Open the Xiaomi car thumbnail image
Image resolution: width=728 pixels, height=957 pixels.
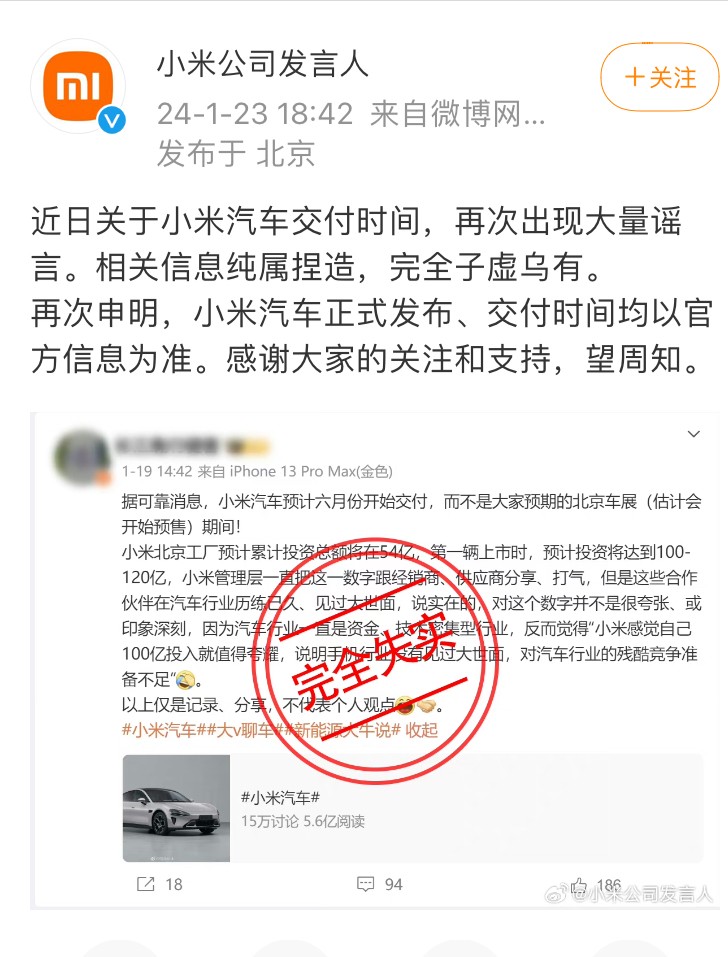pyautogui.click(x=176, y=808)
